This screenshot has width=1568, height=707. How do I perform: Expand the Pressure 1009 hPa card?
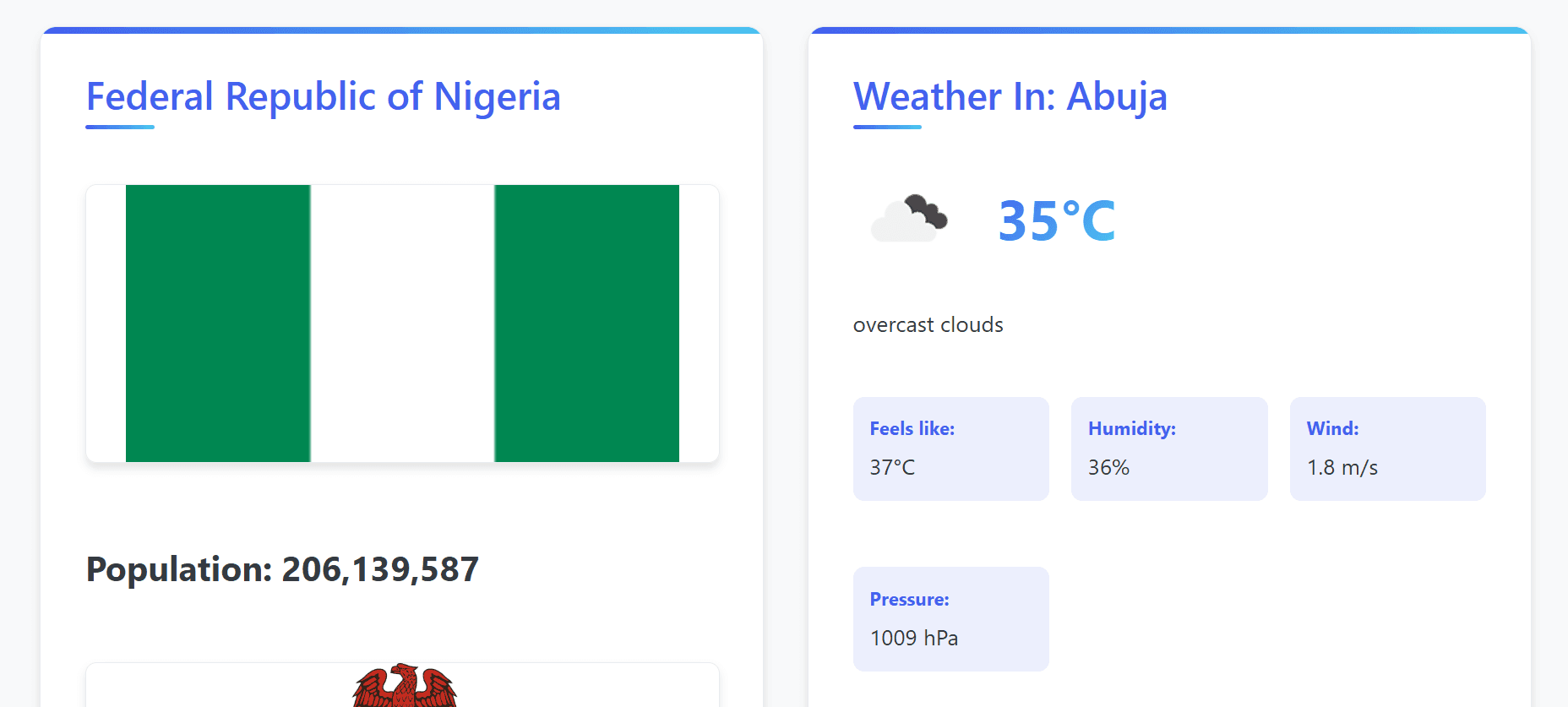[950, 618]
